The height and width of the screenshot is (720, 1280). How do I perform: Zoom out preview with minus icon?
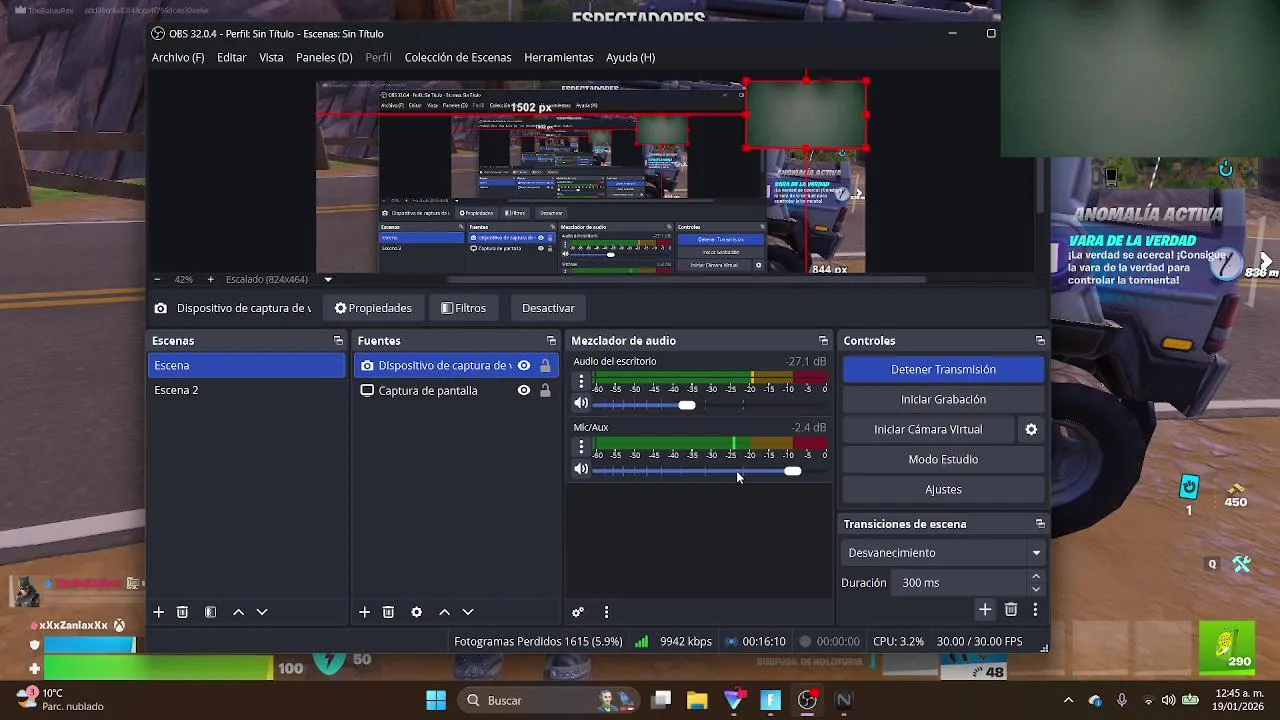(x=157, y=280)
